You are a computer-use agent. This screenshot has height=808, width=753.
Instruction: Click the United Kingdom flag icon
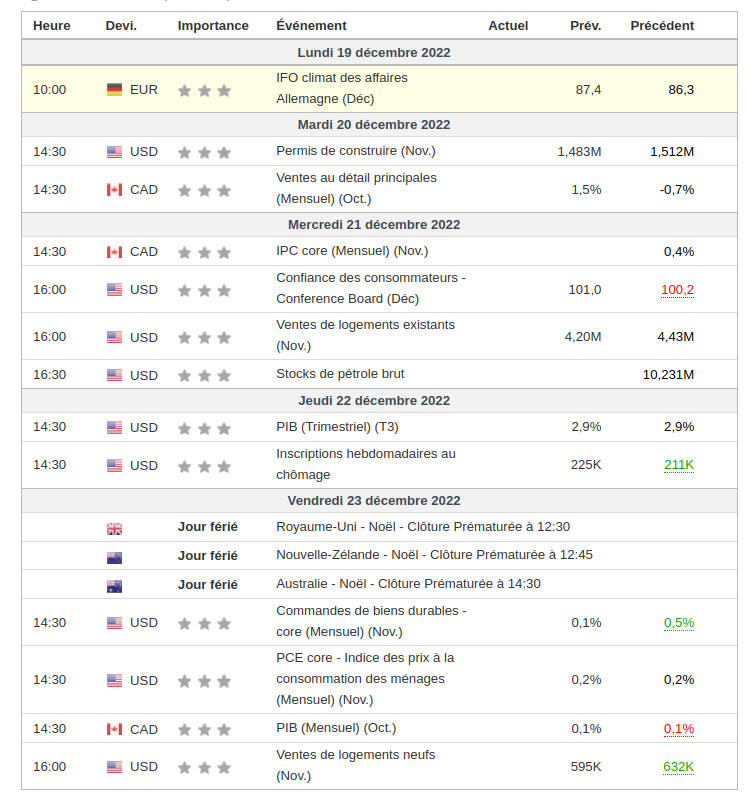114,529
